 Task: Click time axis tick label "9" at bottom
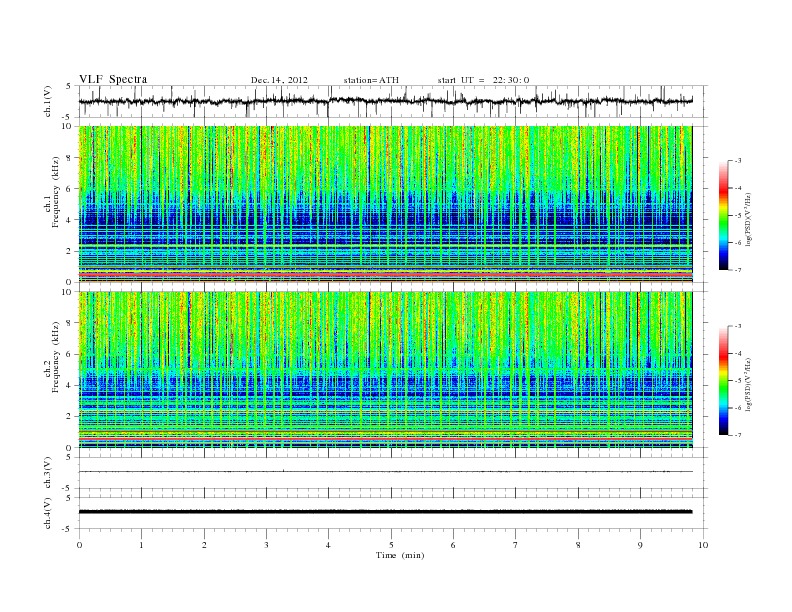(640, 545)
